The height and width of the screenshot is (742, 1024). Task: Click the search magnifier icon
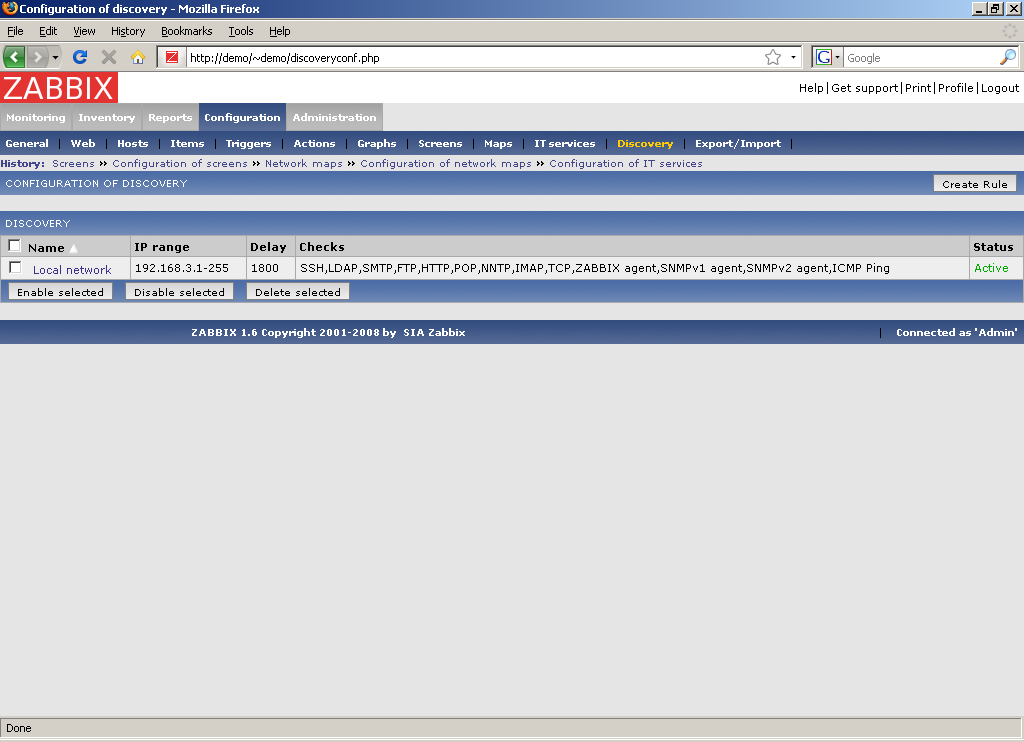1008,57
